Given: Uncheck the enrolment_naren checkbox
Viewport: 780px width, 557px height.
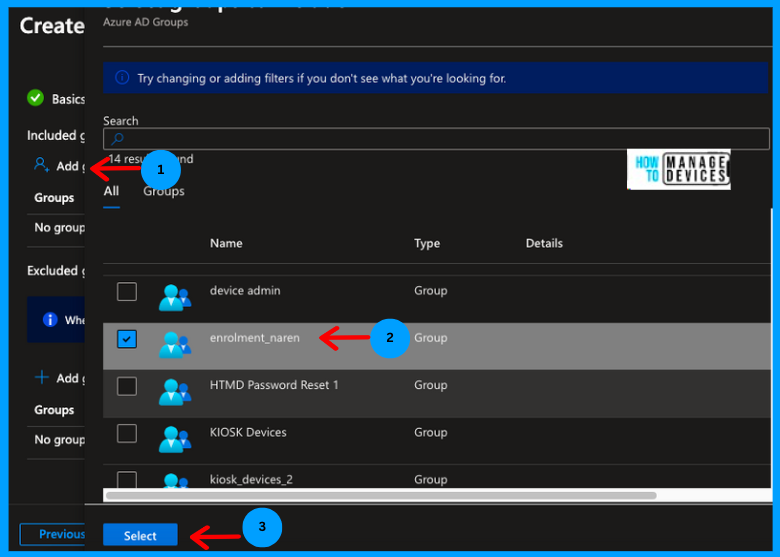Looking at the screenshot, I should [127, 339].
